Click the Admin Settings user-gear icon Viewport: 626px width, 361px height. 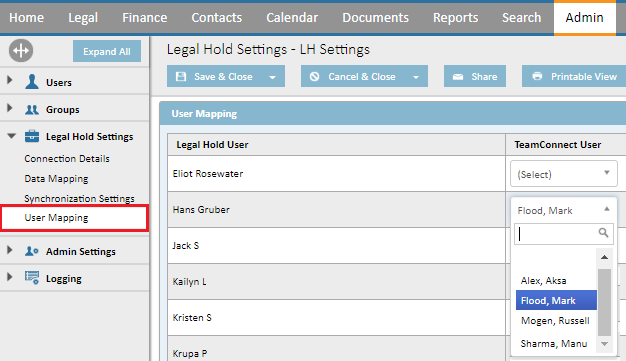pyautogui.click(x=32, y=251)
